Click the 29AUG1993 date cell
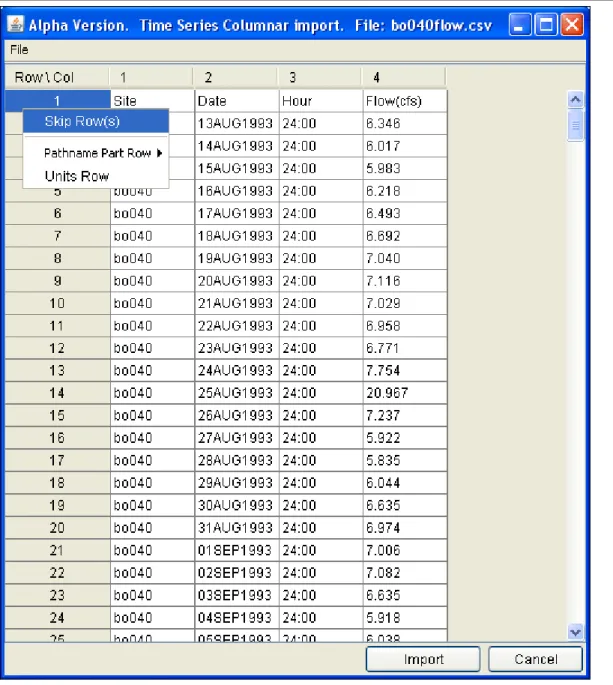Screen dimensions: 613x685 237,483
